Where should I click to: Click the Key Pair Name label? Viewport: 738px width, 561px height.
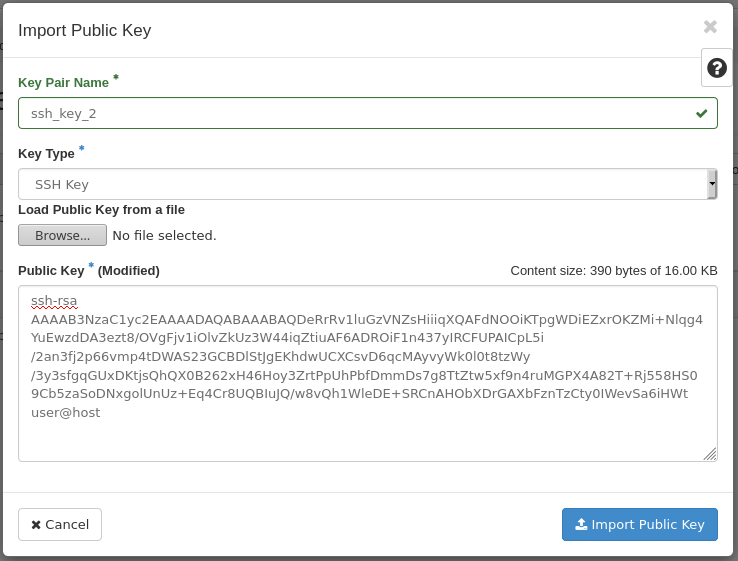pyautogui.click(x=63, y=82)
